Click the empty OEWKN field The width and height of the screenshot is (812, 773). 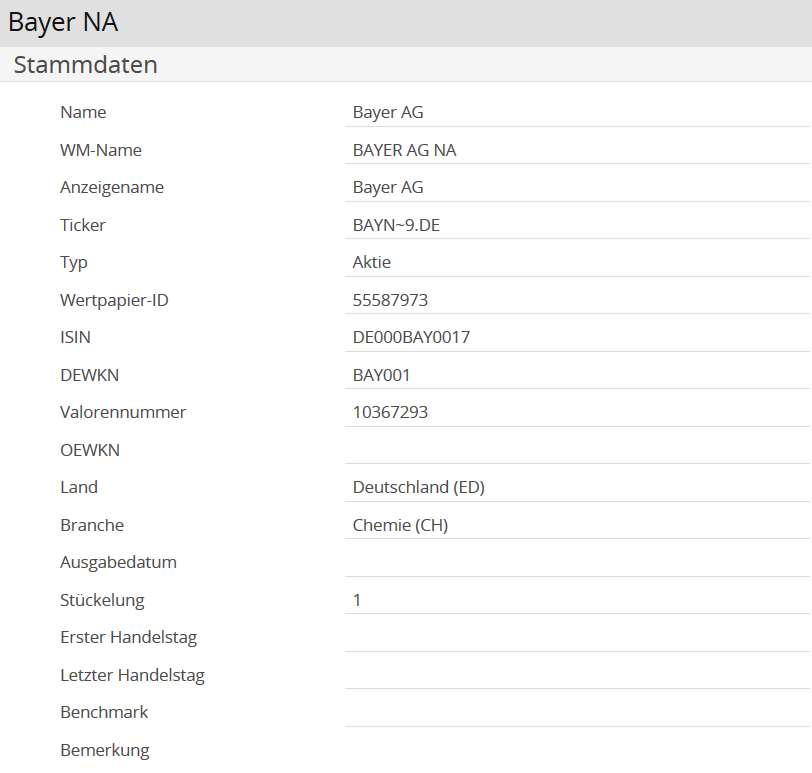click(x=577, y=450)
